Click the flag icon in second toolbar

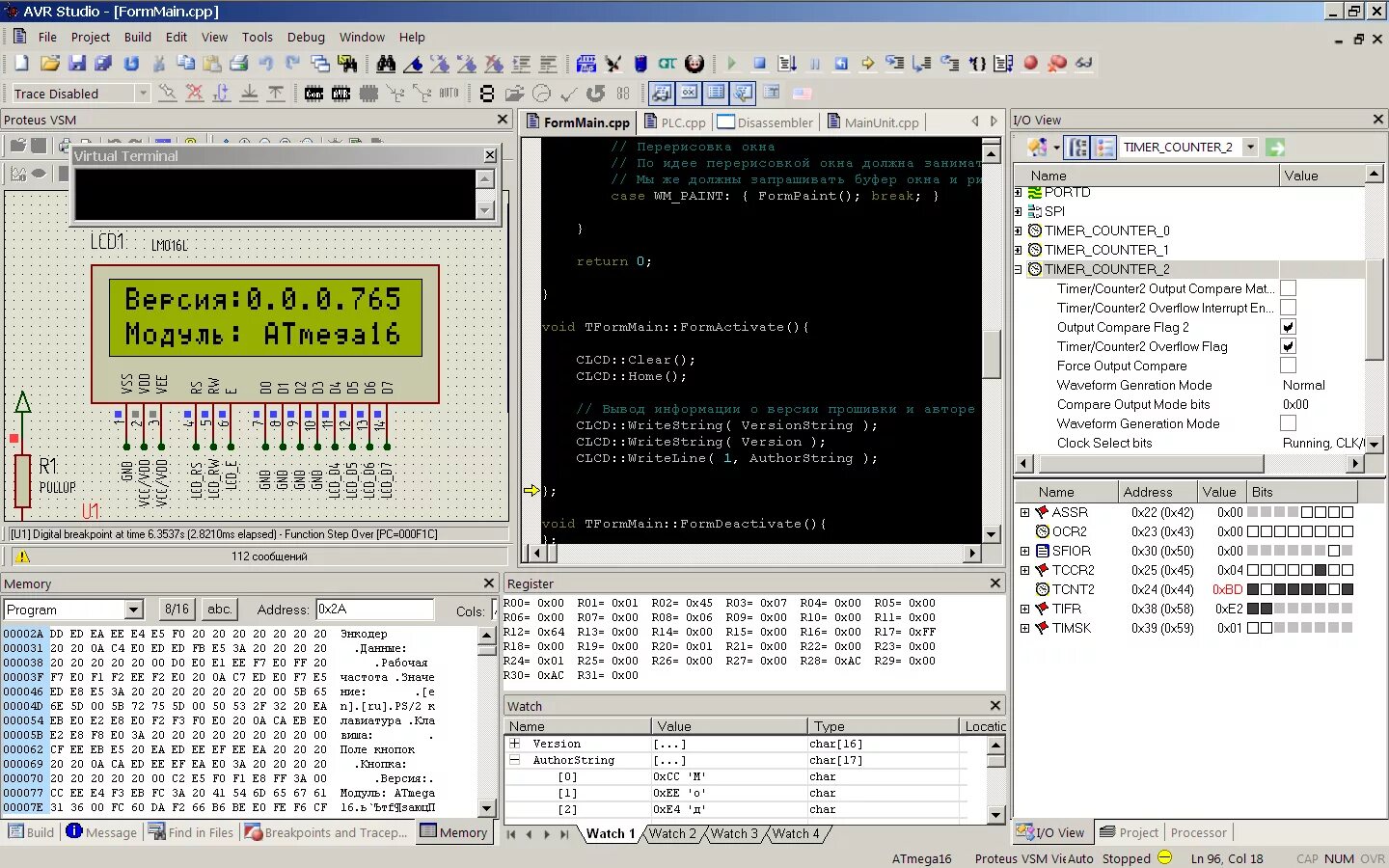pyautogui.click(x=802, y=94)
